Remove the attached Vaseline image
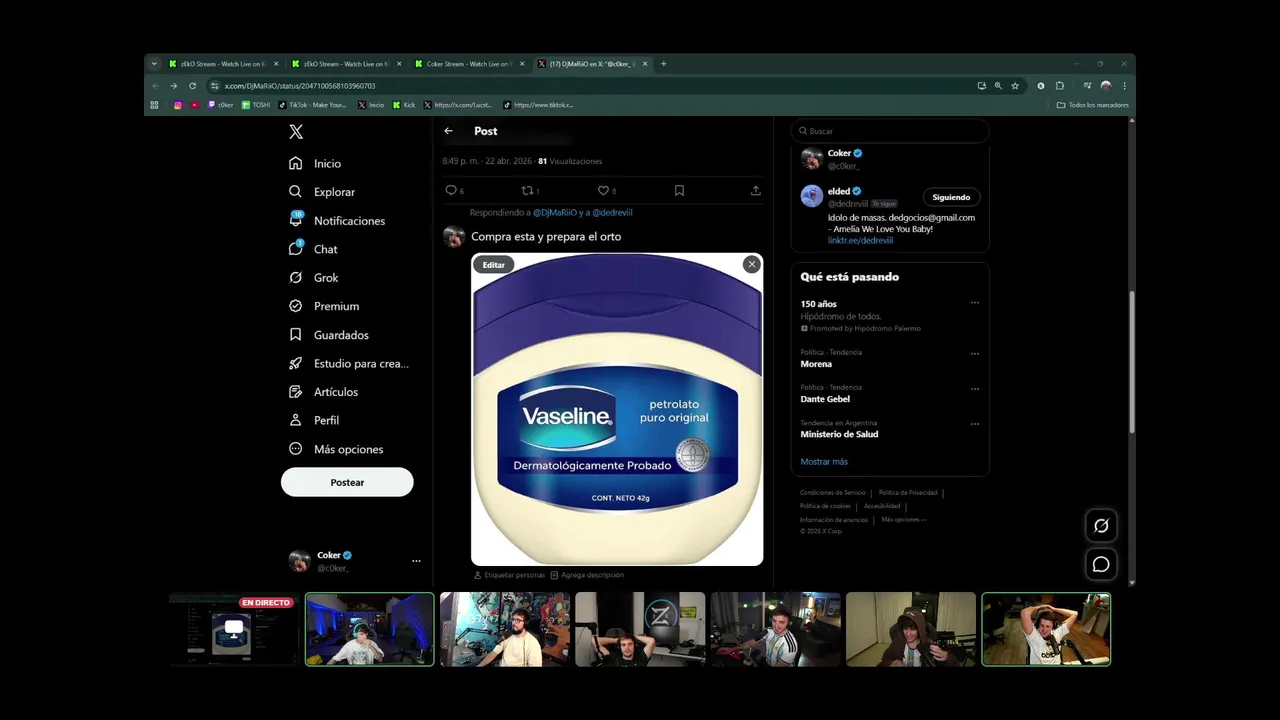 tap(751, 264)
